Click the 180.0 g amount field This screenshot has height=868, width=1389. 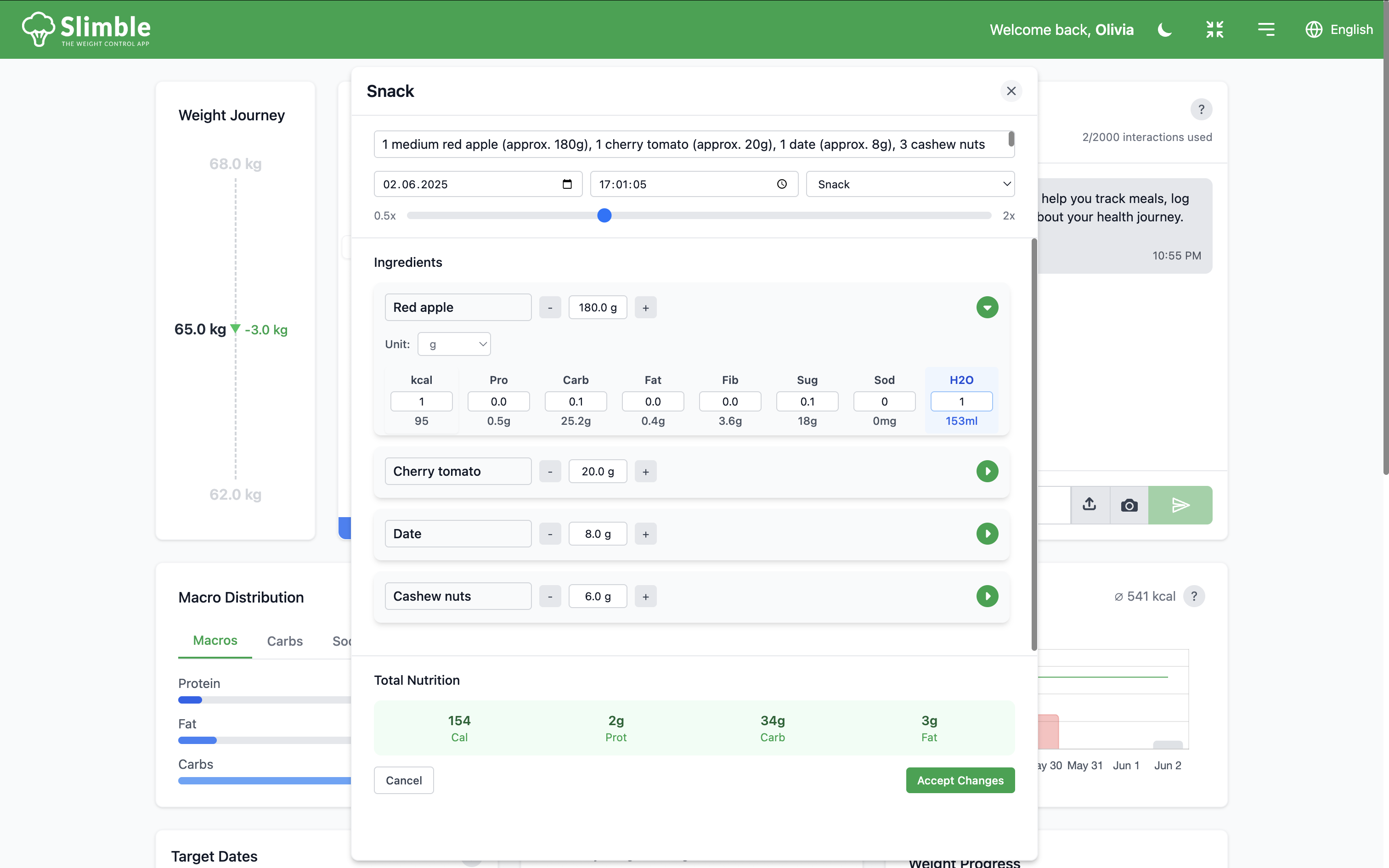click(x=598, y=308)
